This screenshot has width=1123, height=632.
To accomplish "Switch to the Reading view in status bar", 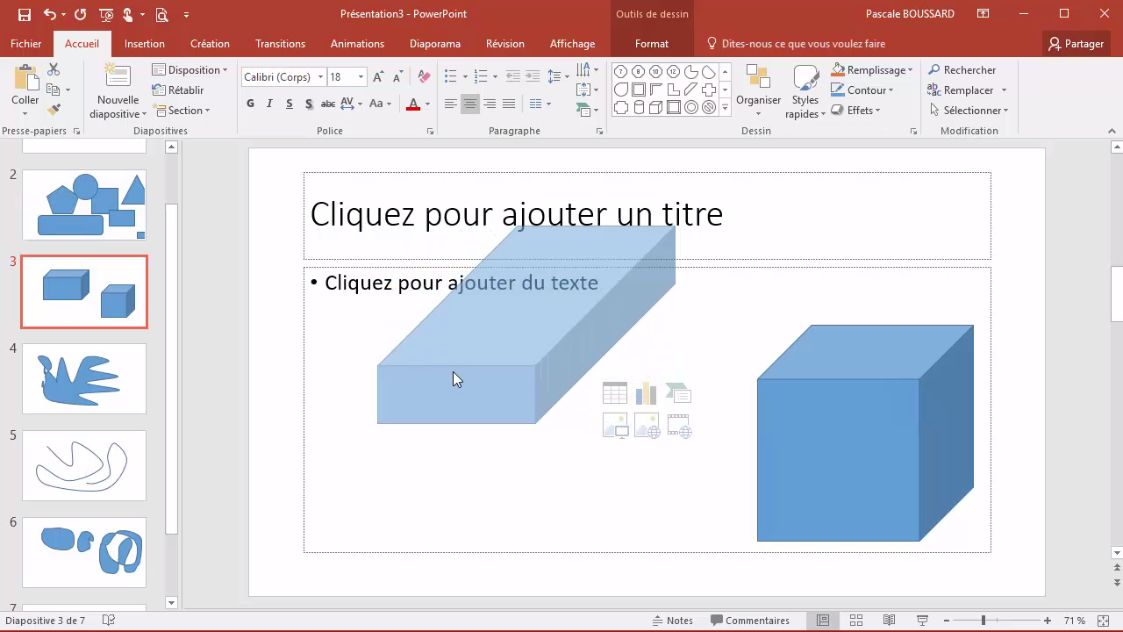I will [x=889, y=620].
